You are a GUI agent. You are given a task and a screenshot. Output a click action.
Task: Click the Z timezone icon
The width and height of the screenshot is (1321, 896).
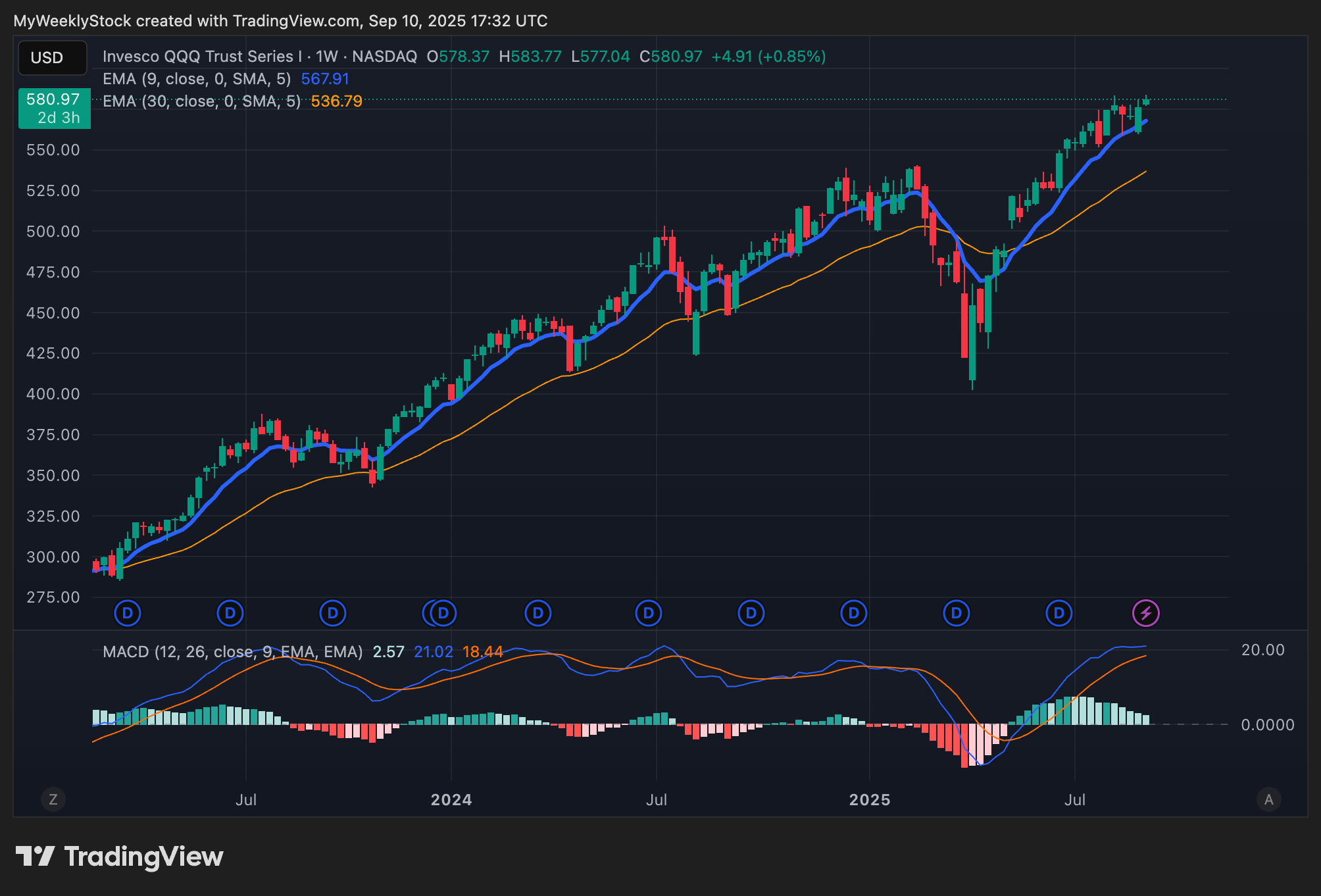tap(53, 799)
